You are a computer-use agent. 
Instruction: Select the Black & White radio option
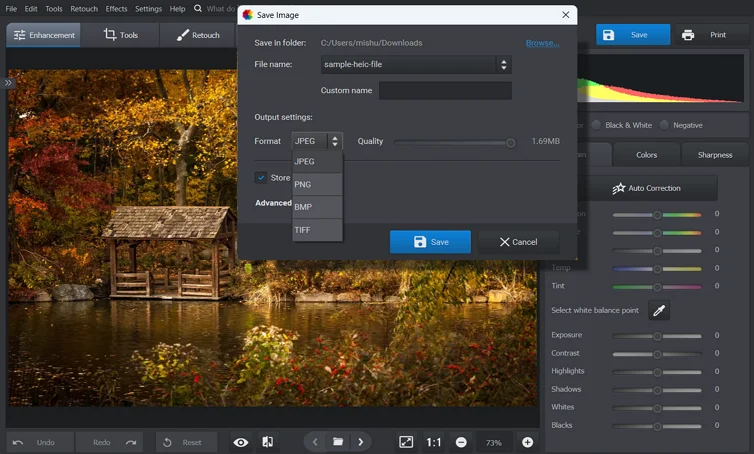click(x=596, y=125)
